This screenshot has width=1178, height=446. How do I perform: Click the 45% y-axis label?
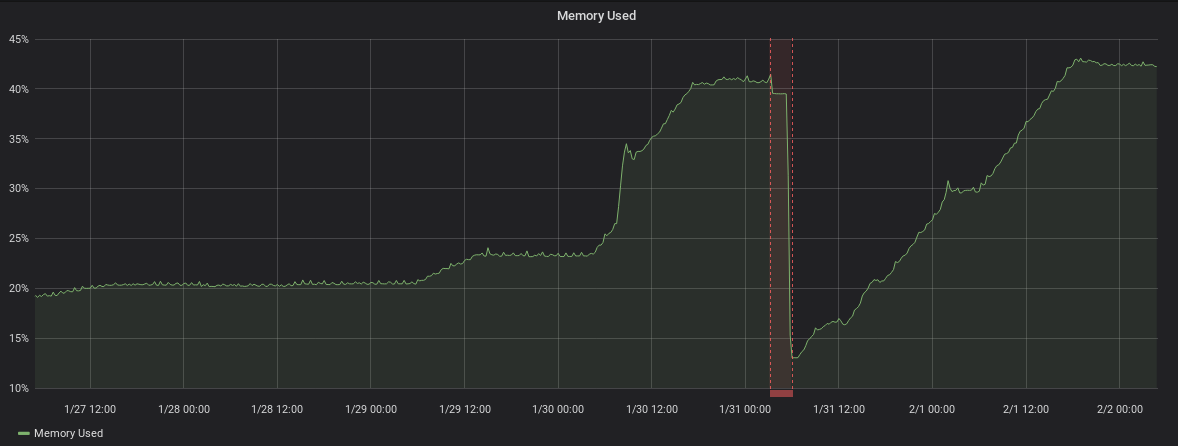pyautogui.click(x=18, y=40)
